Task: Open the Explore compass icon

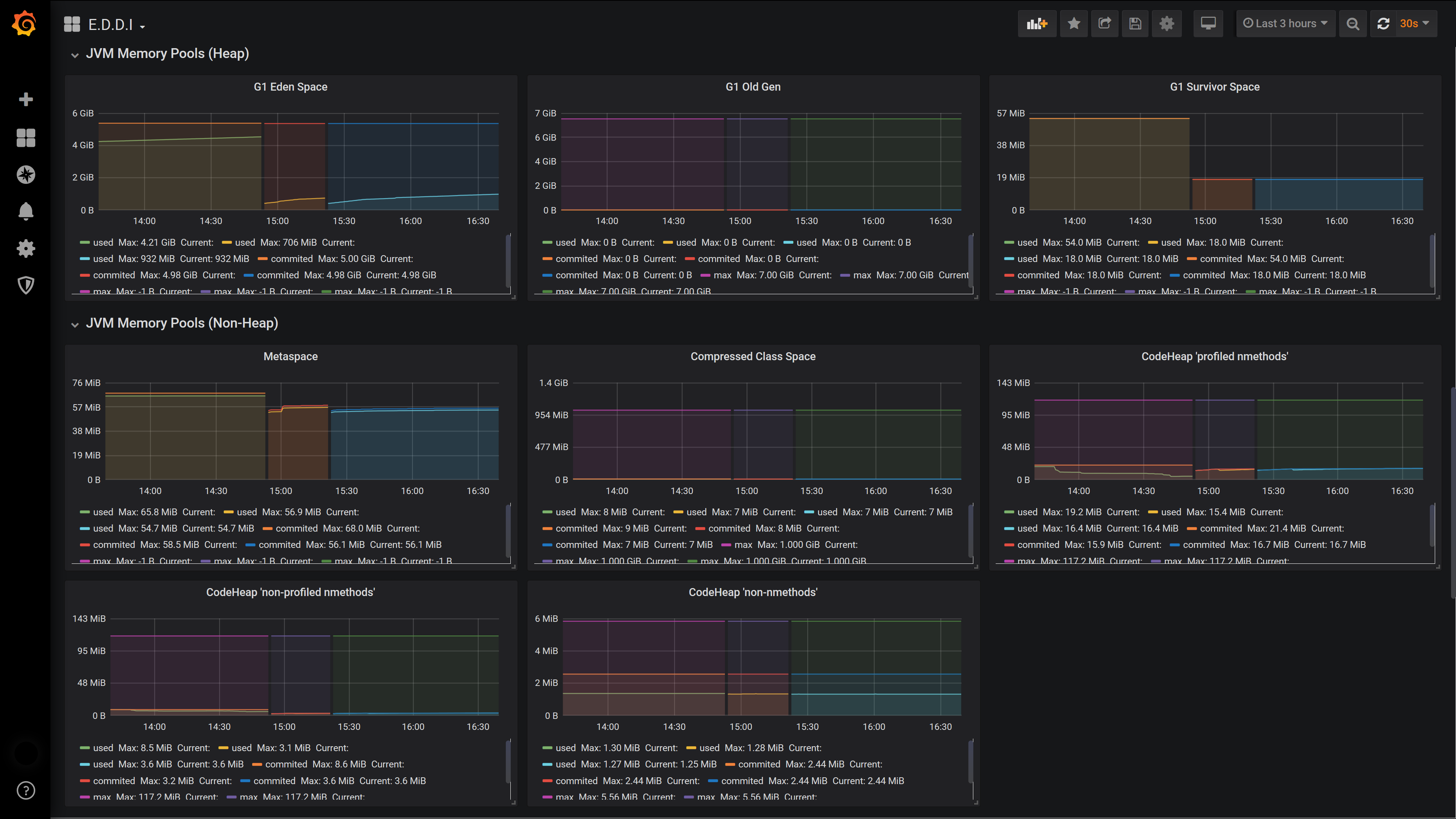Action: point(25,175)
